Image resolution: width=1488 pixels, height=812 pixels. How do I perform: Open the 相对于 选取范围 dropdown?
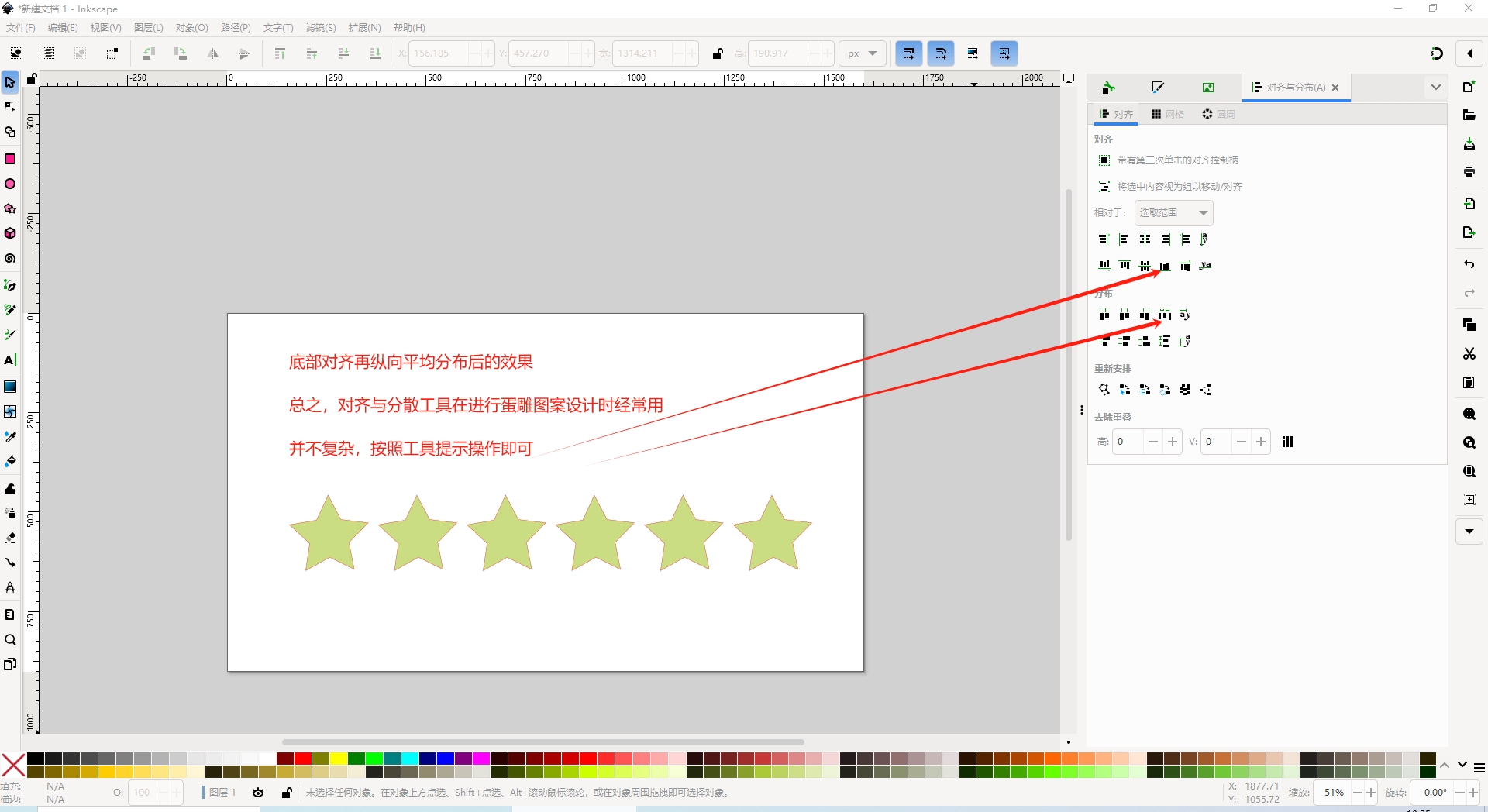(1173, 213)
